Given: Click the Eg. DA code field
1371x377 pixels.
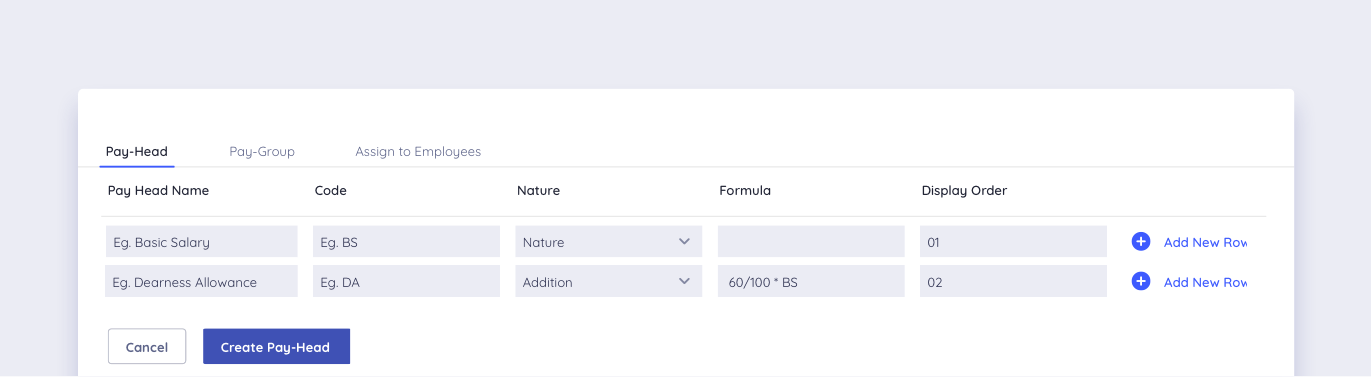Looking at the screenshot, I should click(406, 282).
